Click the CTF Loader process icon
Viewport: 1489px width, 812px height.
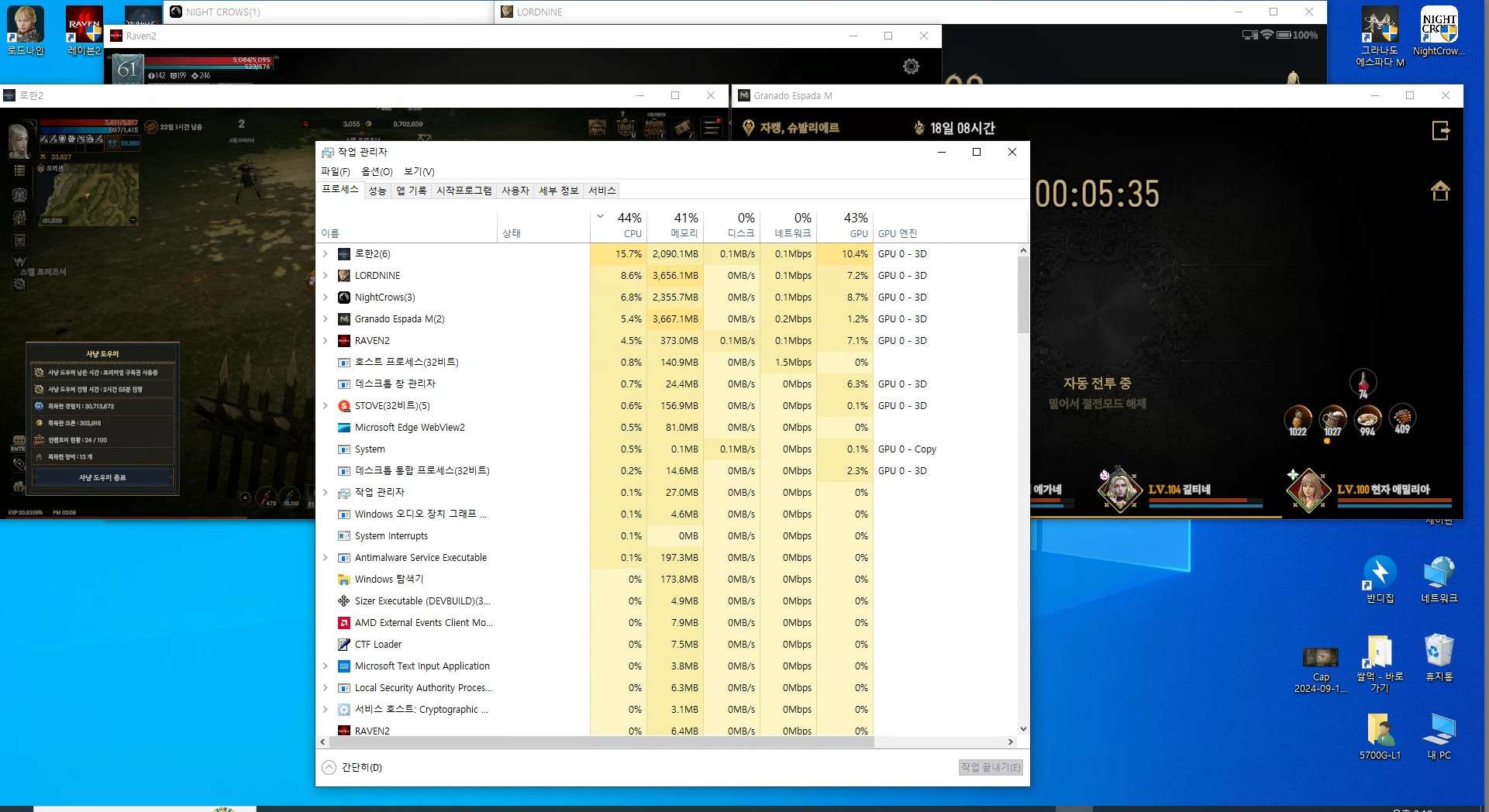[344, 645]
